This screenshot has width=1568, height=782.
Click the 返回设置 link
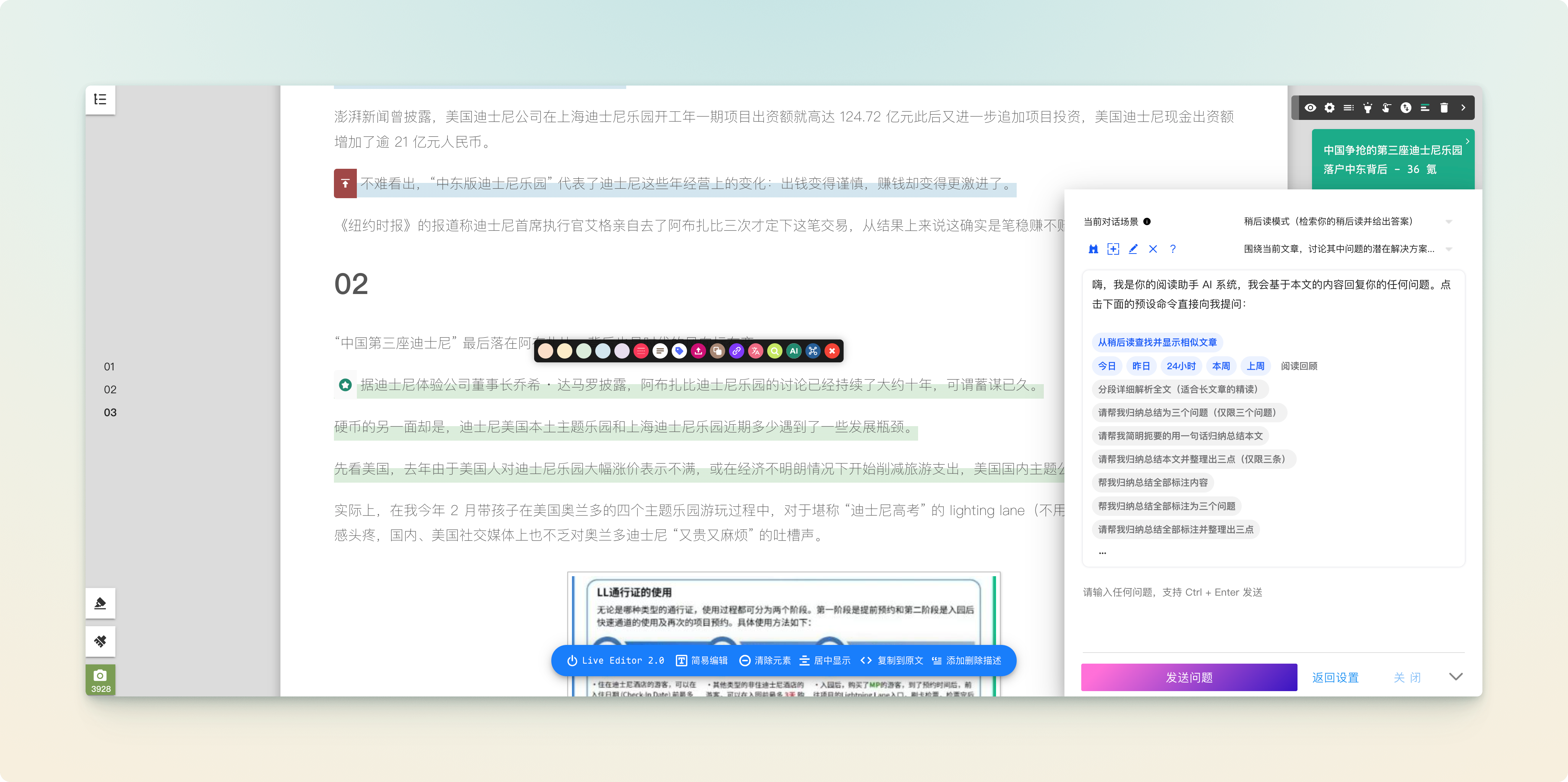1335,677
